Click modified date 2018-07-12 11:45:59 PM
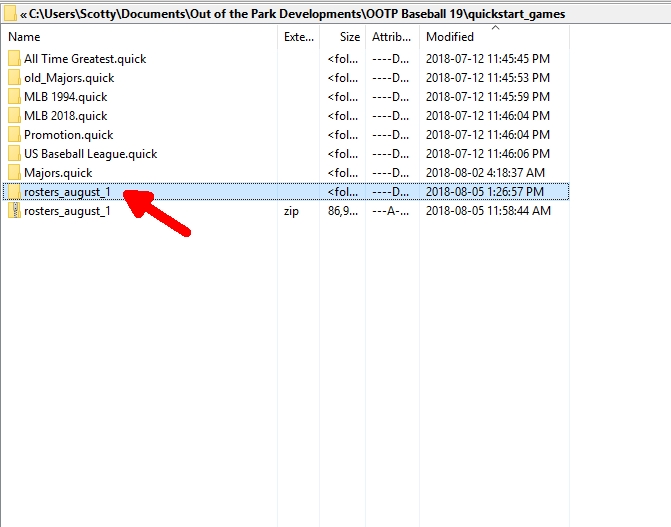The height and width of the screenshot is (527, 671). pos(488,97)
